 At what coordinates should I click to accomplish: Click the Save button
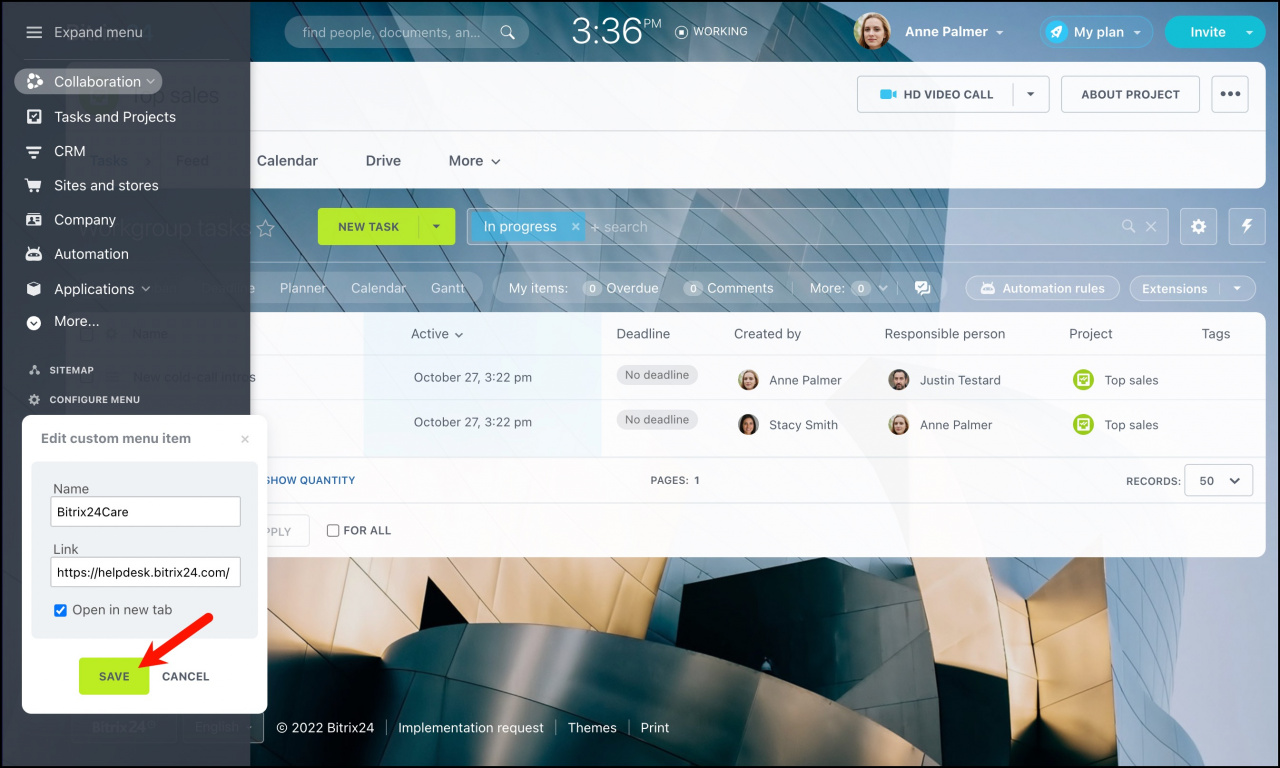[114, 677]
